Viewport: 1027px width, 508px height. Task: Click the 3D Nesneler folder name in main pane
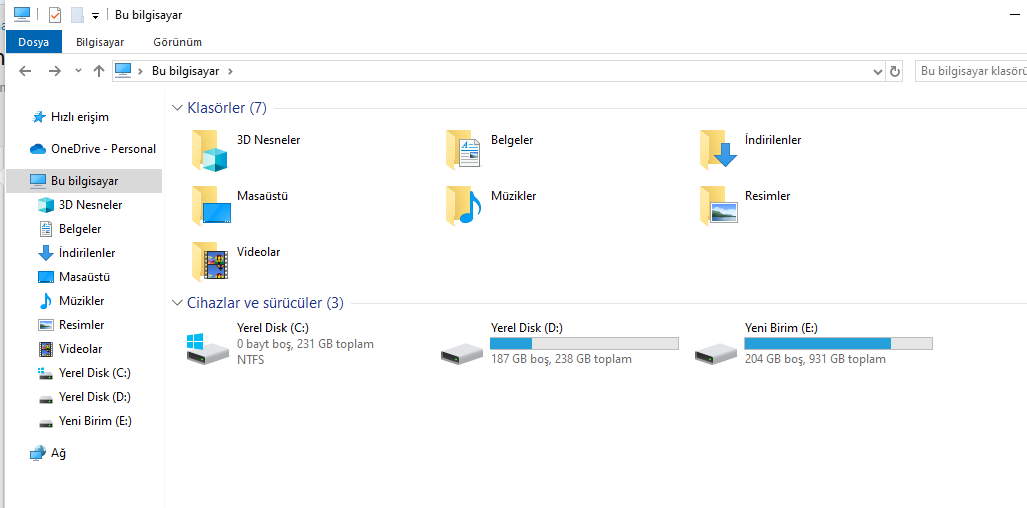(x=269, y=140)
